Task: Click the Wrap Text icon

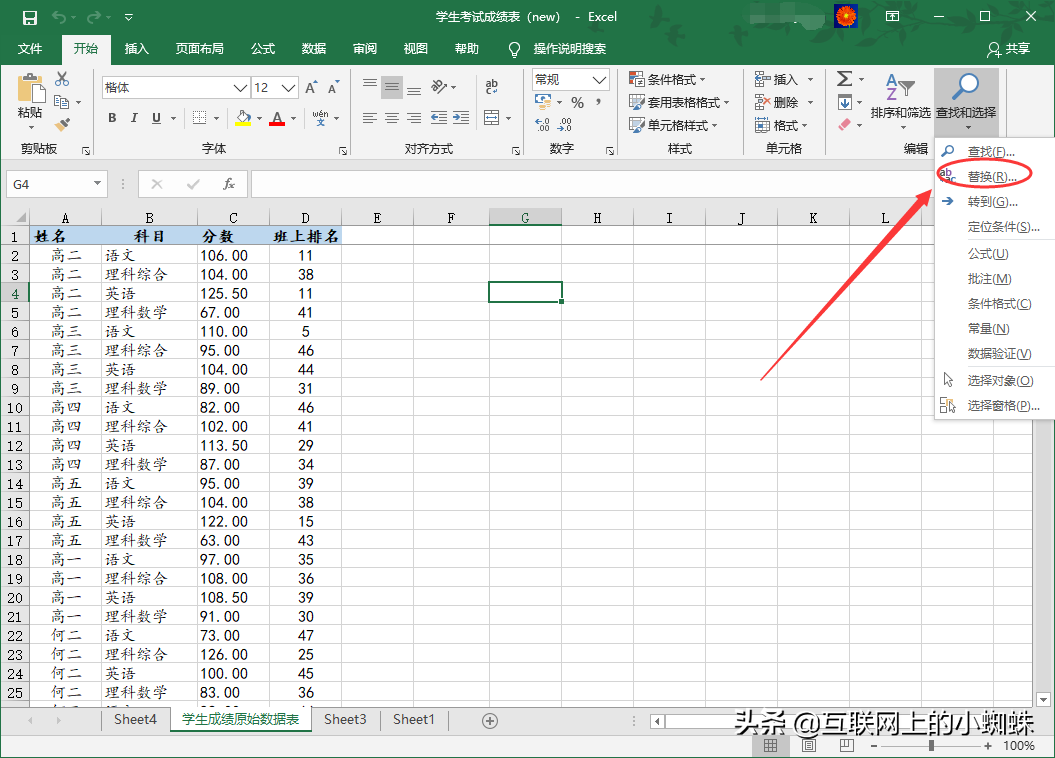Action: (492, 87)
